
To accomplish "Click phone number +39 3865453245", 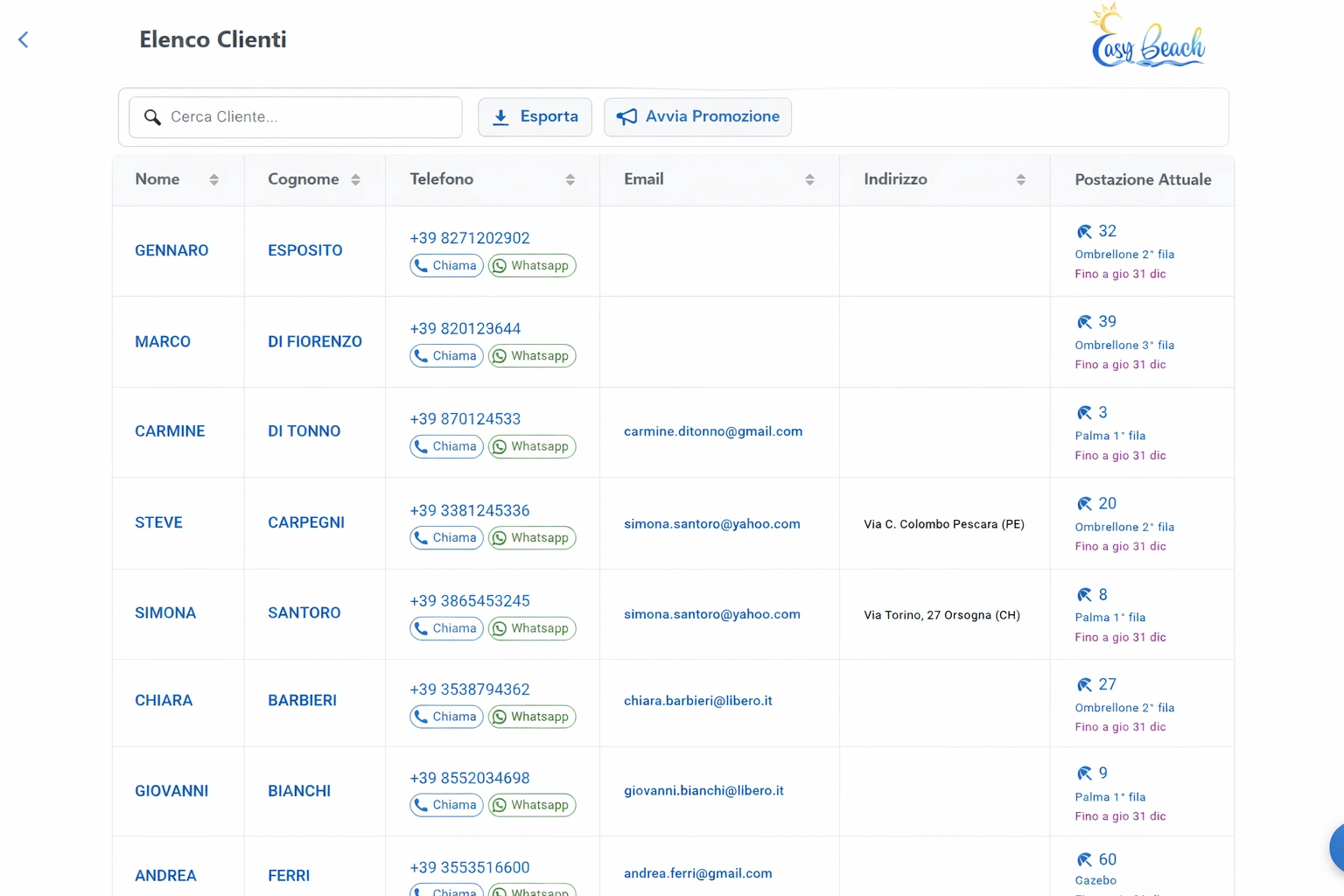I will pos(469,601).
